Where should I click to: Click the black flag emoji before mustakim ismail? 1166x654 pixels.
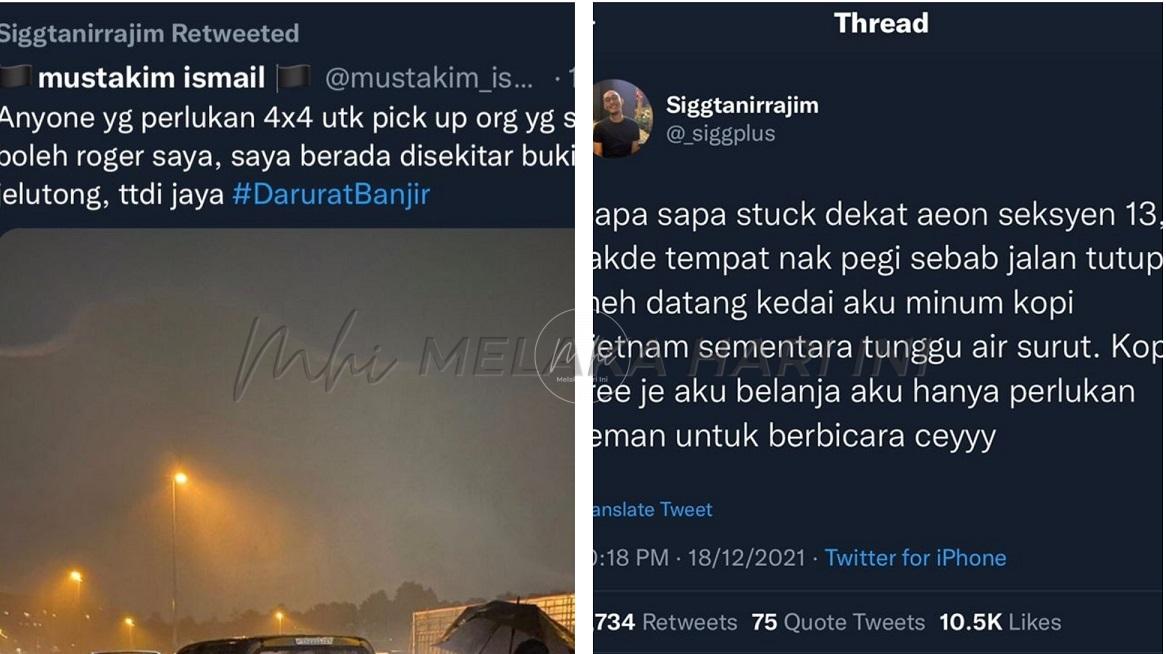click(16, 77)
